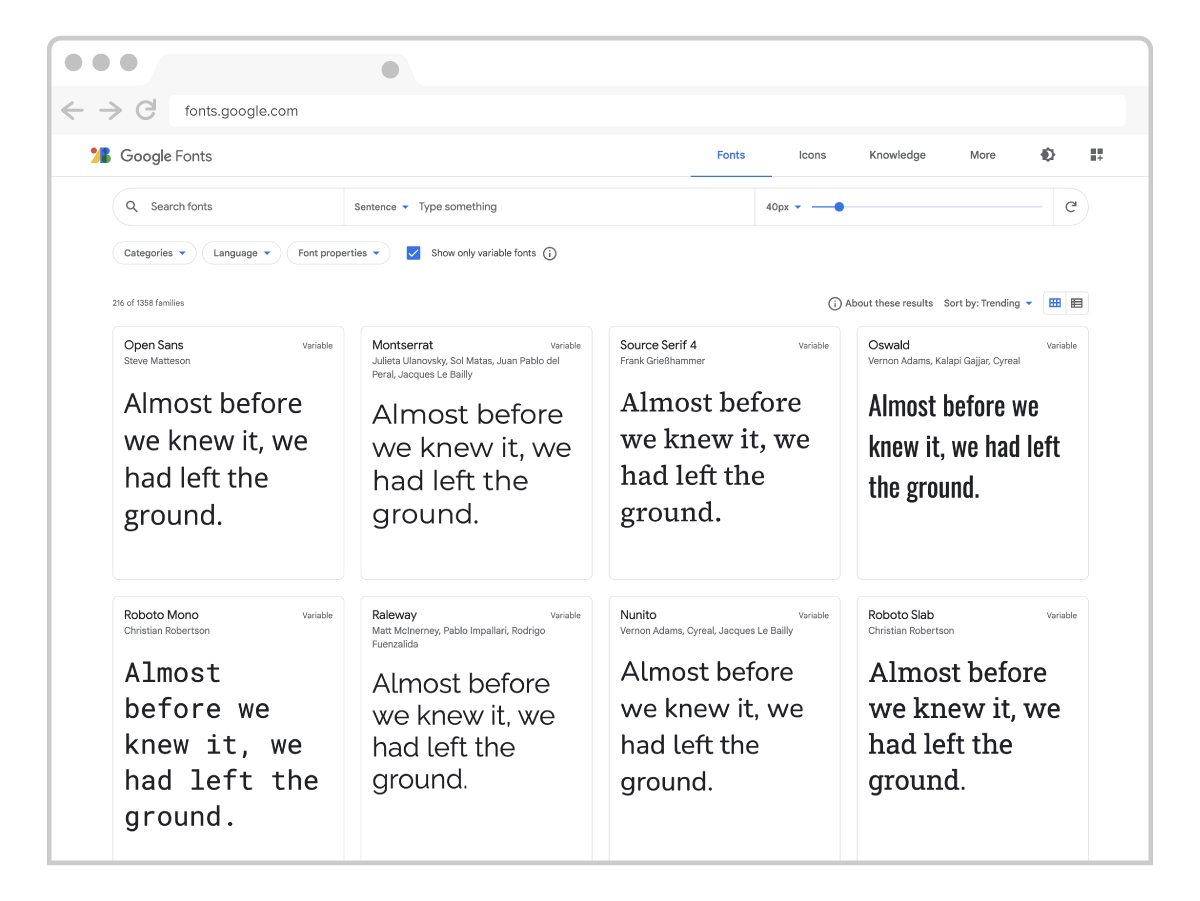Click the search magnifier in Search fonts
1200x901 pixels.
[131, 206]
